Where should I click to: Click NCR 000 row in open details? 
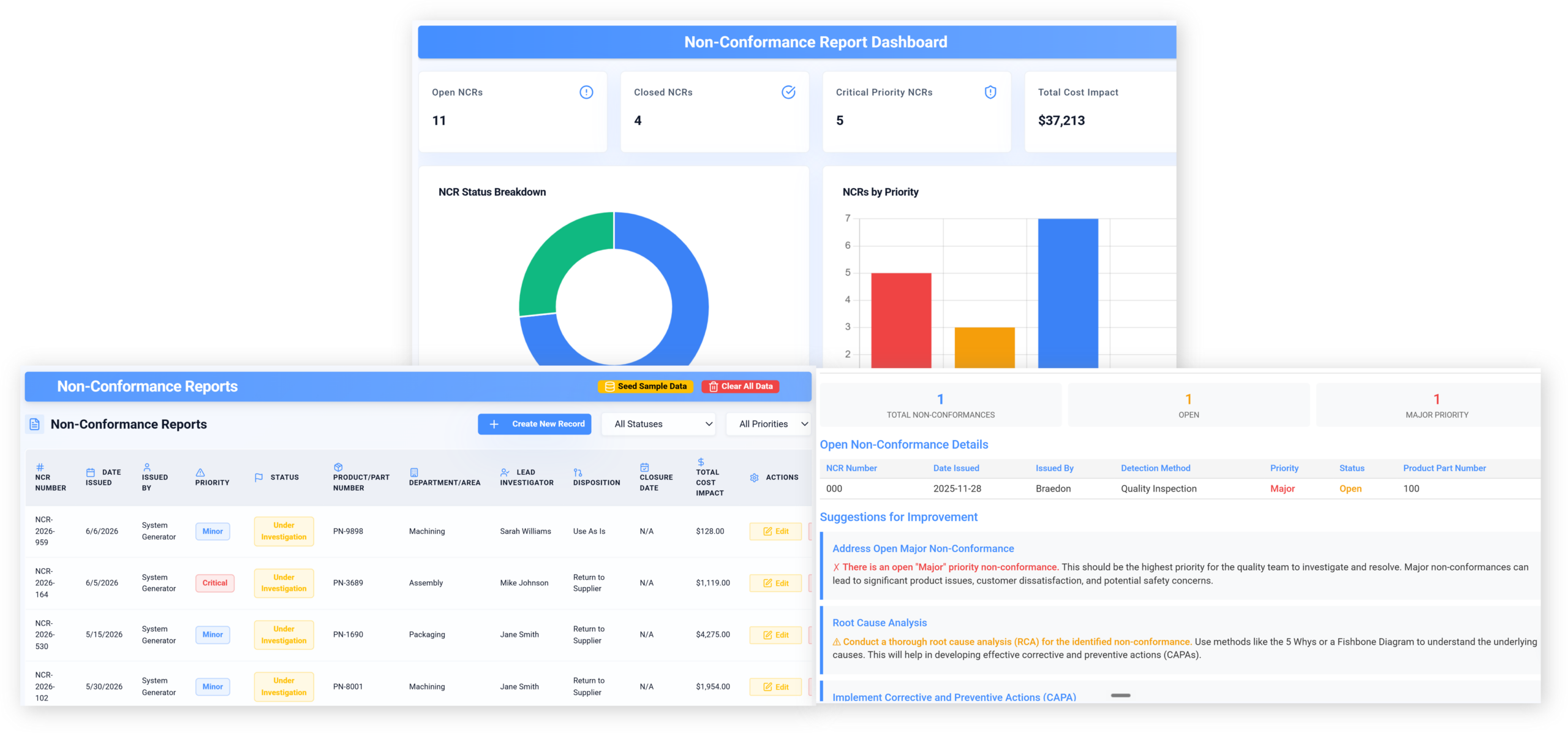click(1180, 488)
